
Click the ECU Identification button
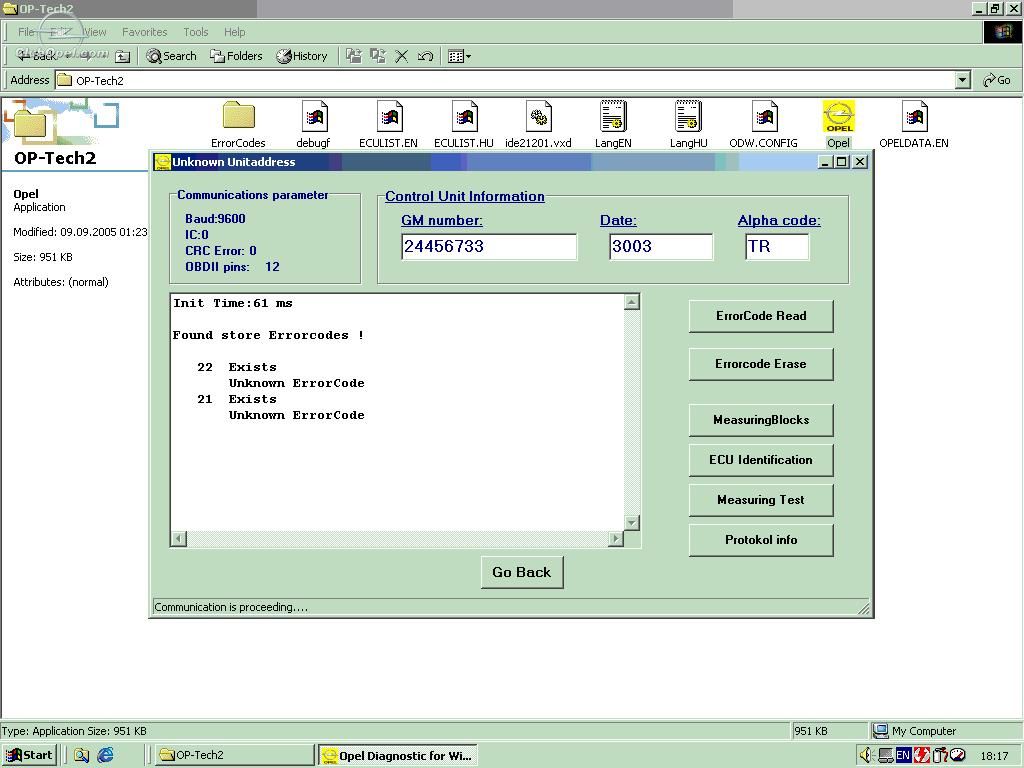pos(761,460)
